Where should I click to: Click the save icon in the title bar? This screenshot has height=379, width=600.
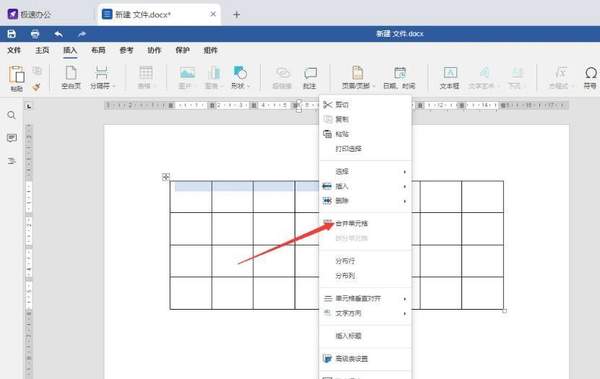click(x=11, y=34)
